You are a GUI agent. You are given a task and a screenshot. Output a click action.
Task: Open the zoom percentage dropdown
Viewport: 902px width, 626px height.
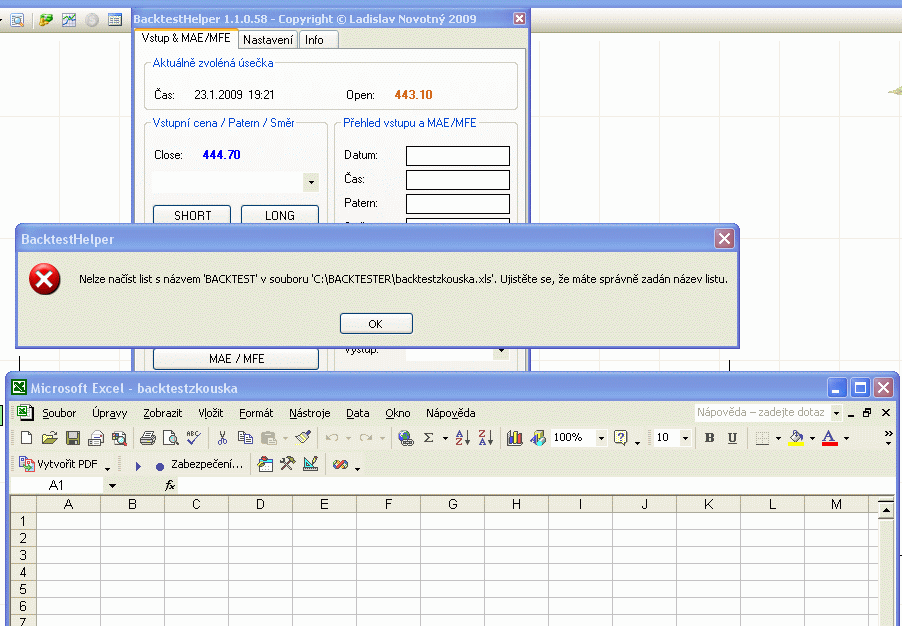coord(601,438)
